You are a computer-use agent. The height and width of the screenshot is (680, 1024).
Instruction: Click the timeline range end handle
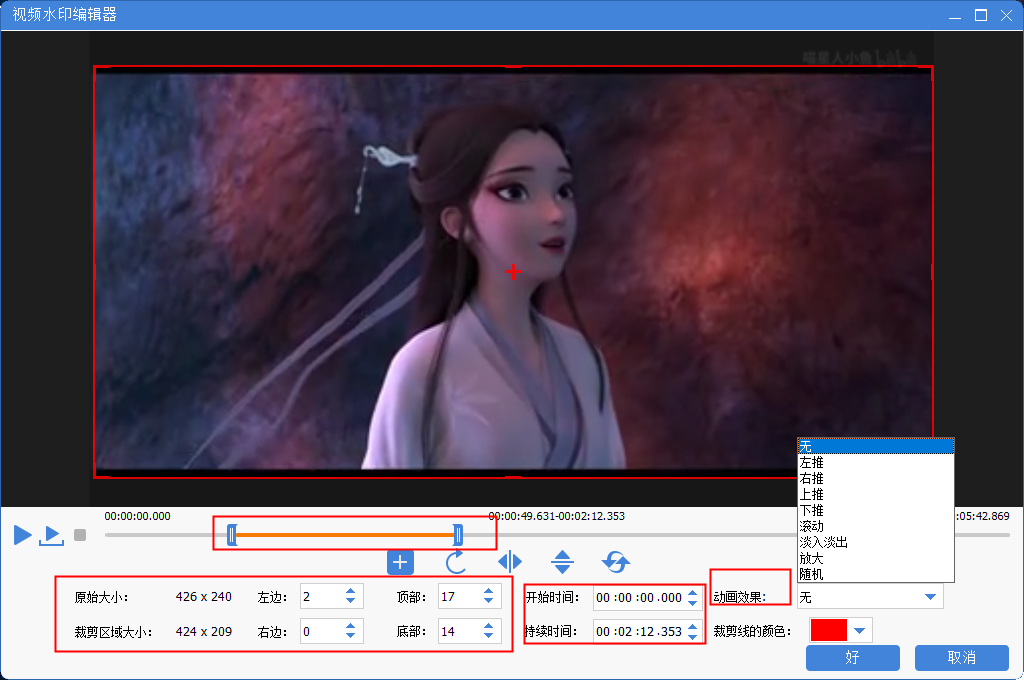pyautogui.click(x=458, y=535)
